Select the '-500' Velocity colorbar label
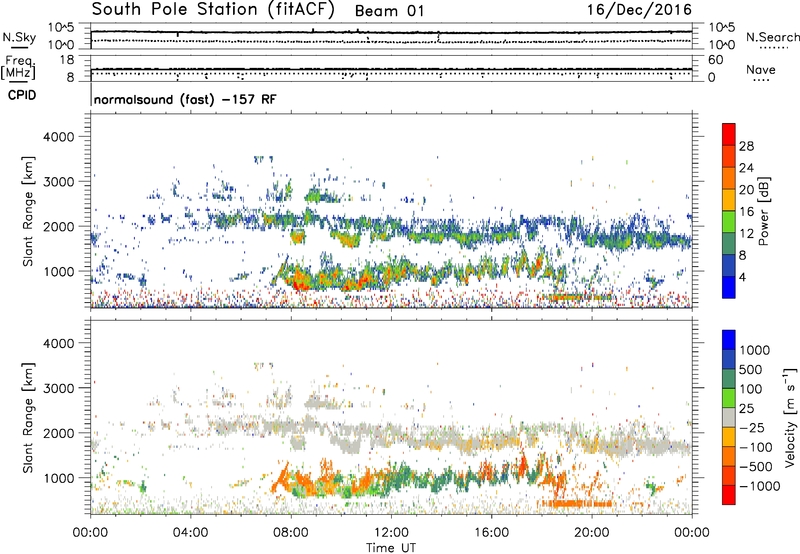Screen dimensions: 800x554 (x=756, y=467)
